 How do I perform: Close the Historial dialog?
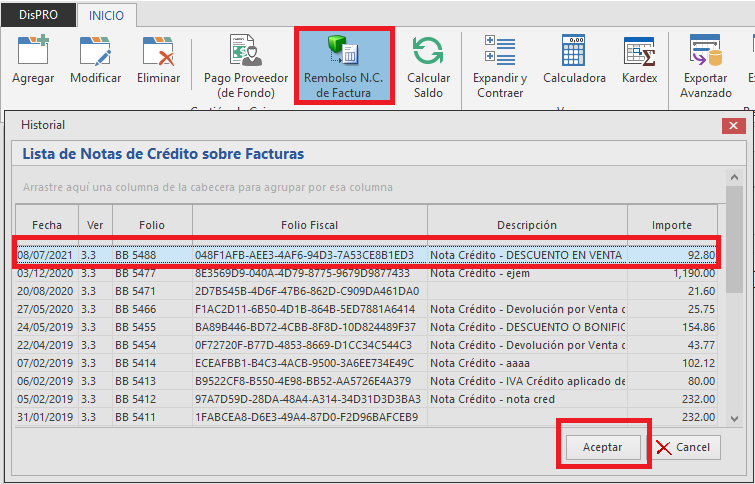tap(732, 125)
